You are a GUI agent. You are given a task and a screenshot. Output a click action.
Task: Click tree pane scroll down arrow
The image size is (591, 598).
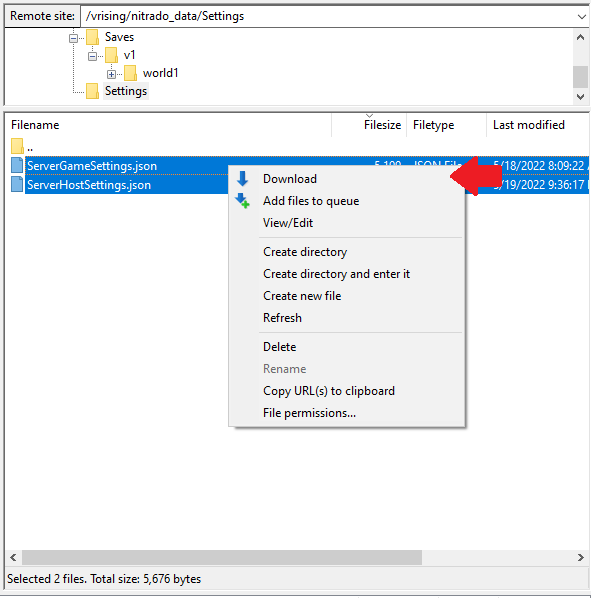[580, 96]
